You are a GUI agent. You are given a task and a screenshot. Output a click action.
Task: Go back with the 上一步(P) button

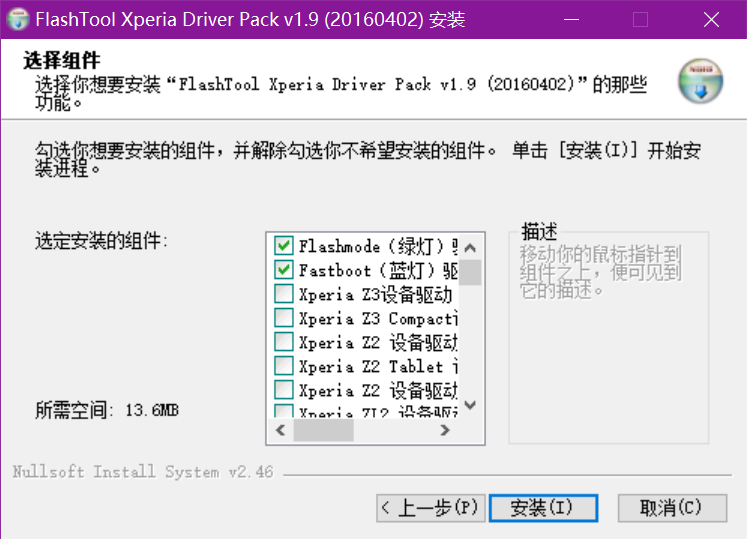(x=431, y=507)
